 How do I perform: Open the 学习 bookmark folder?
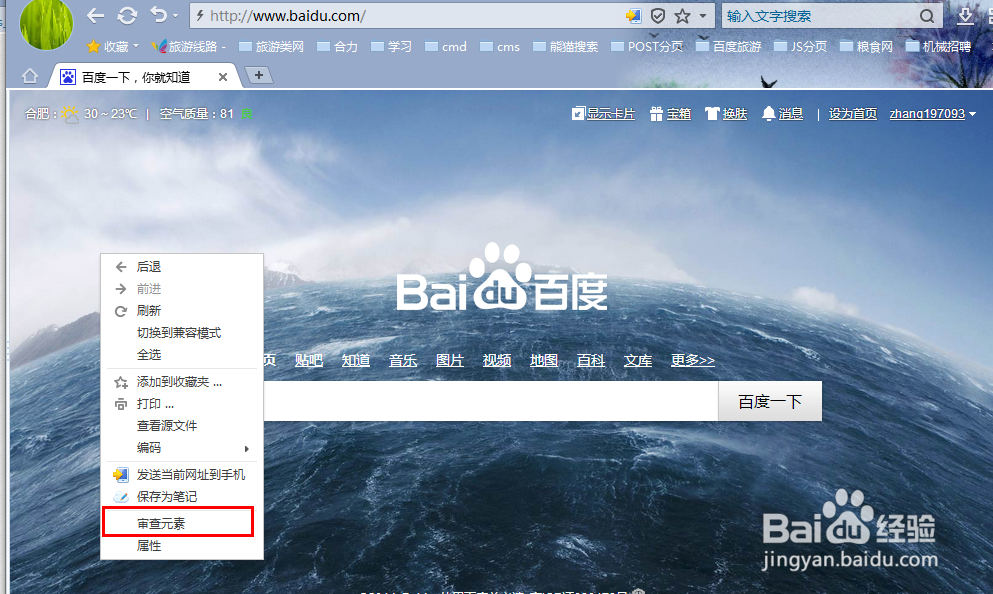(x=391, y=46)
